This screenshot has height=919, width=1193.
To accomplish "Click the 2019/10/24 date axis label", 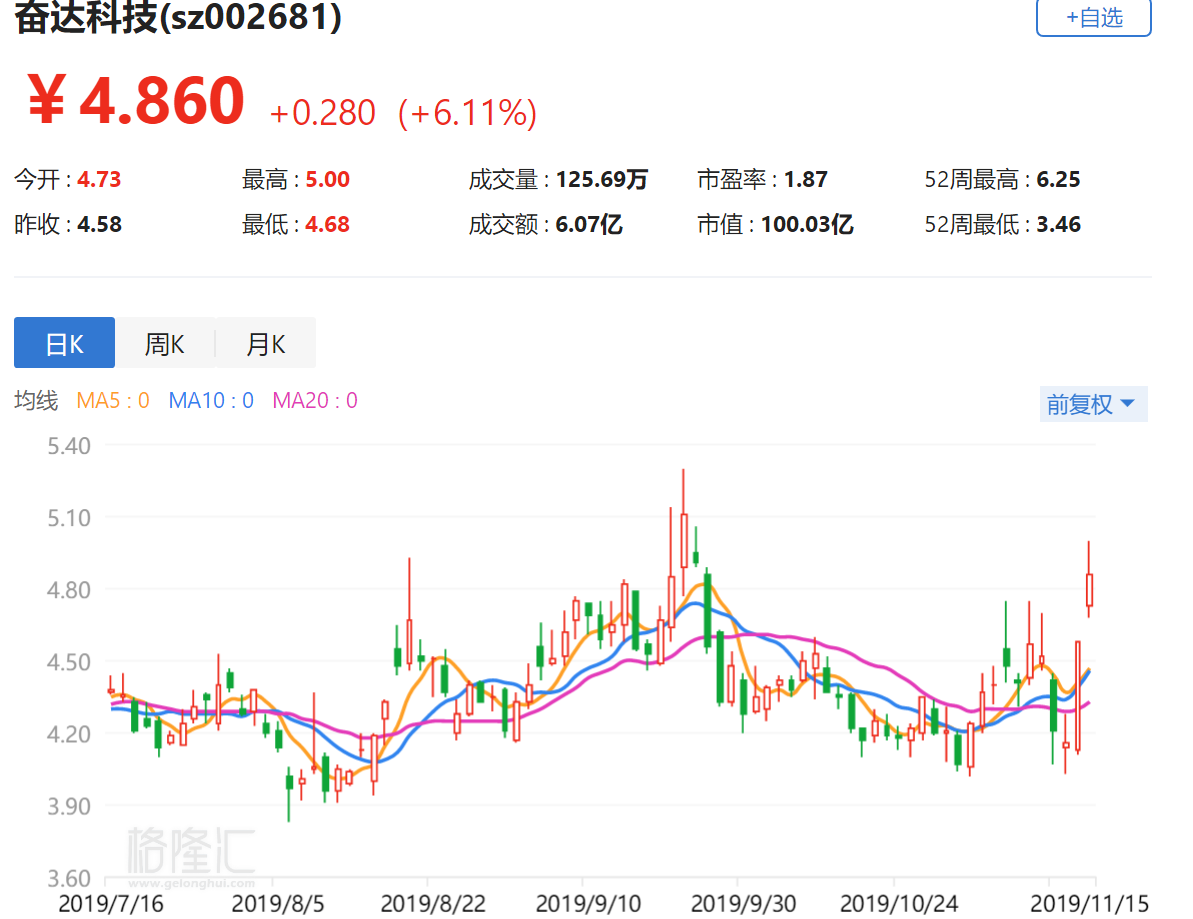I will tap(899, 904).
